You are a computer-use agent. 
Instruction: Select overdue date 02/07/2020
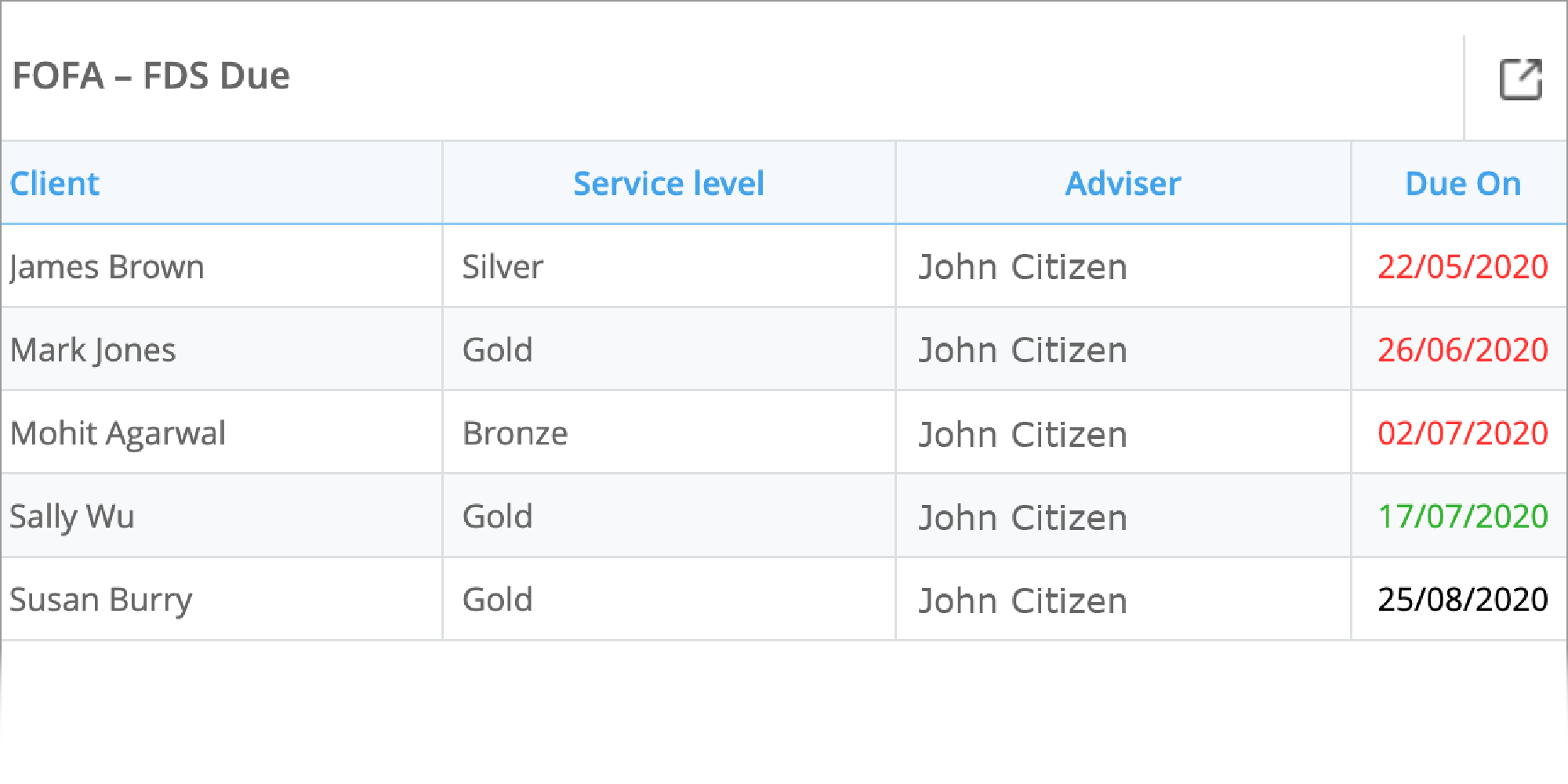click(1463, 434)
